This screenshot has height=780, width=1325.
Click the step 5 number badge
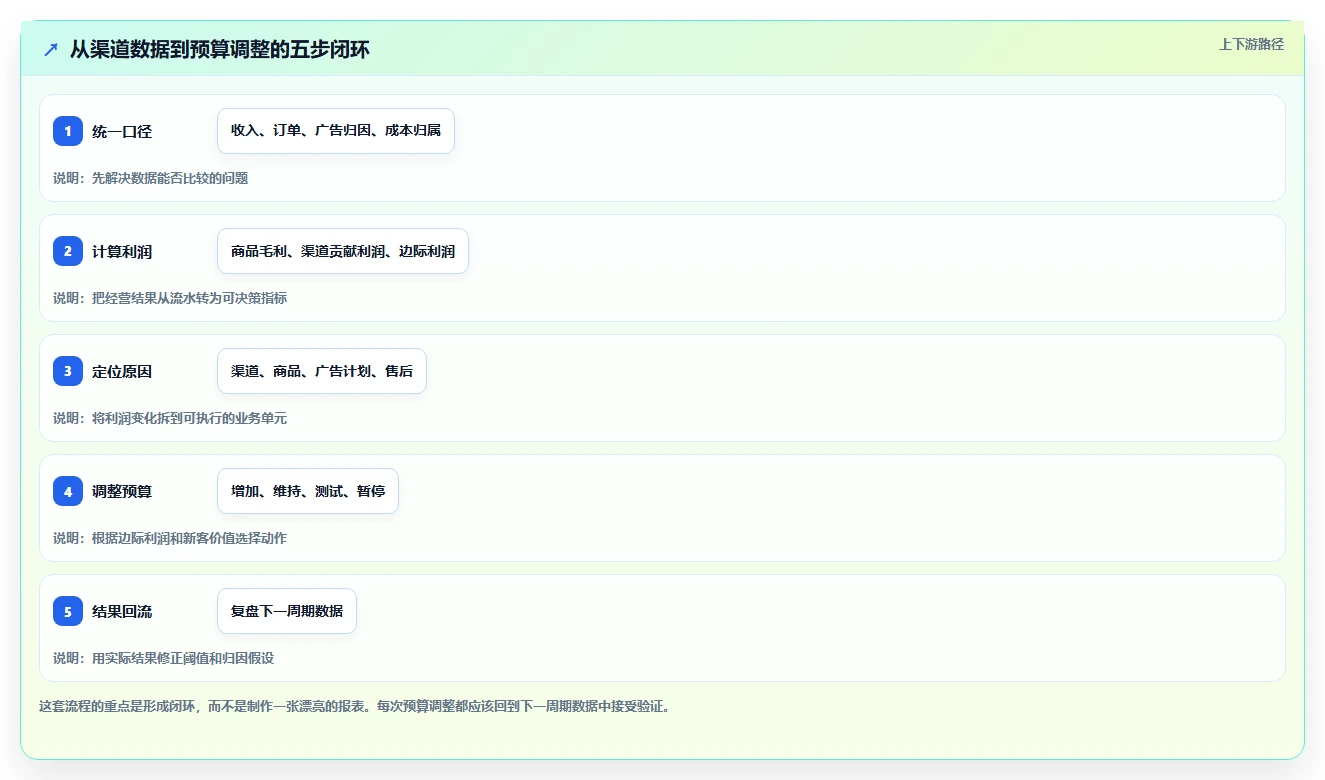pyautogui.click(x=68, y=611)
